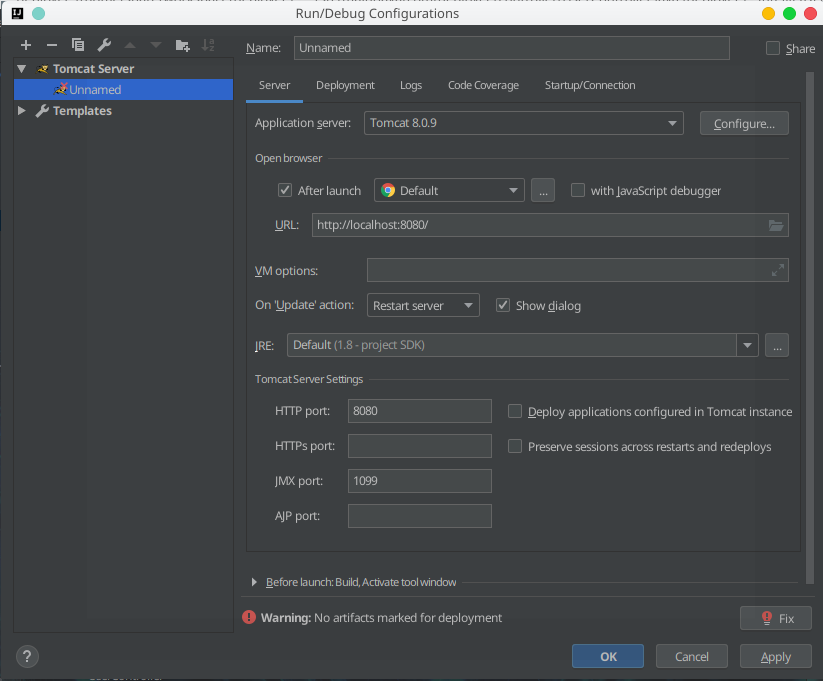
Task: Click the Remove Configuration minus icon
Action: [x=52, y=45]
